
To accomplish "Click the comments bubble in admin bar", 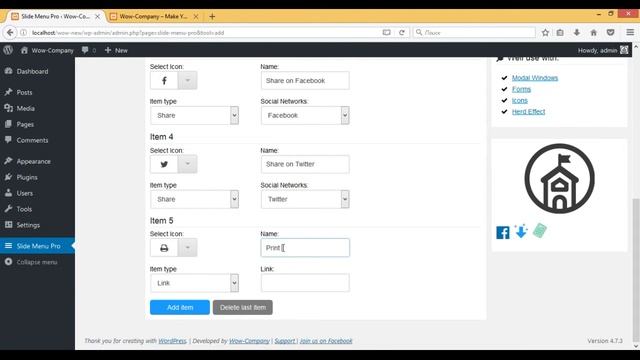I will 89,50.
